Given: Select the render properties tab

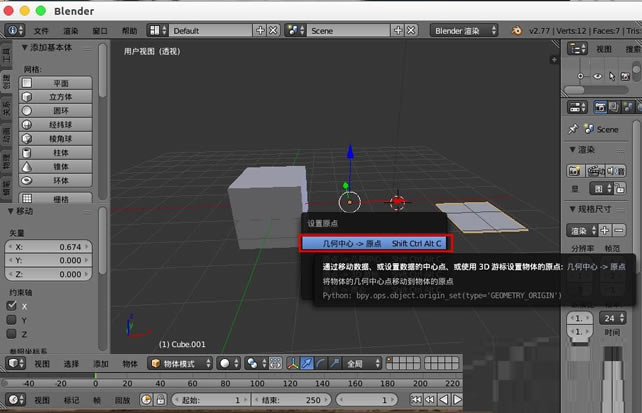Looking at the screenshot, I should pyautogui.click(x=600, y=107).
